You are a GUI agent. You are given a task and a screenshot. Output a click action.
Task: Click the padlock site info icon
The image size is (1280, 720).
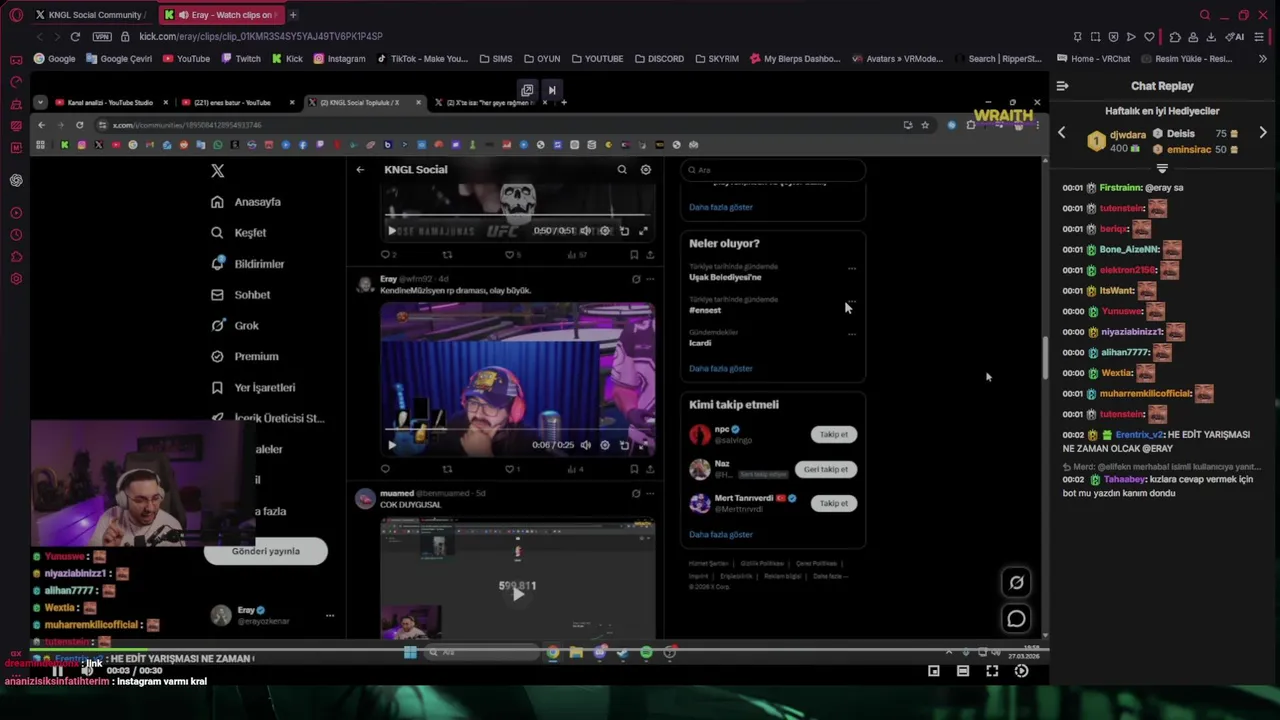click(125, 37)
